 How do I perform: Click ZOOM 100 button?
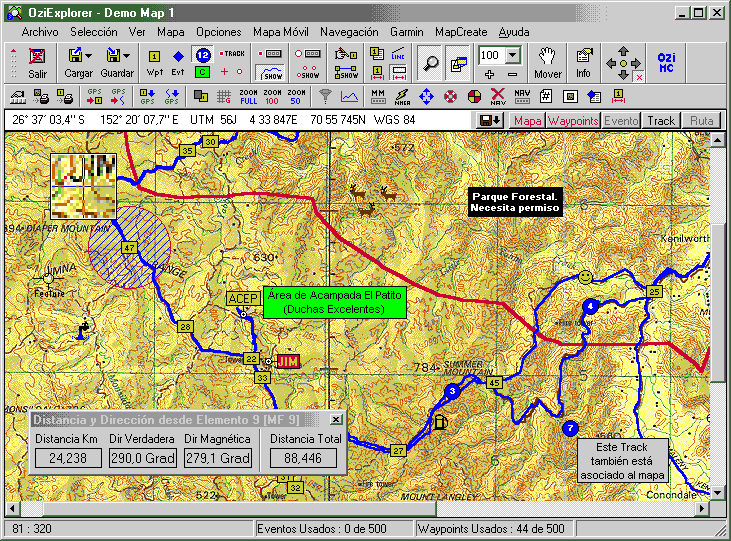[x=272, y=97]
